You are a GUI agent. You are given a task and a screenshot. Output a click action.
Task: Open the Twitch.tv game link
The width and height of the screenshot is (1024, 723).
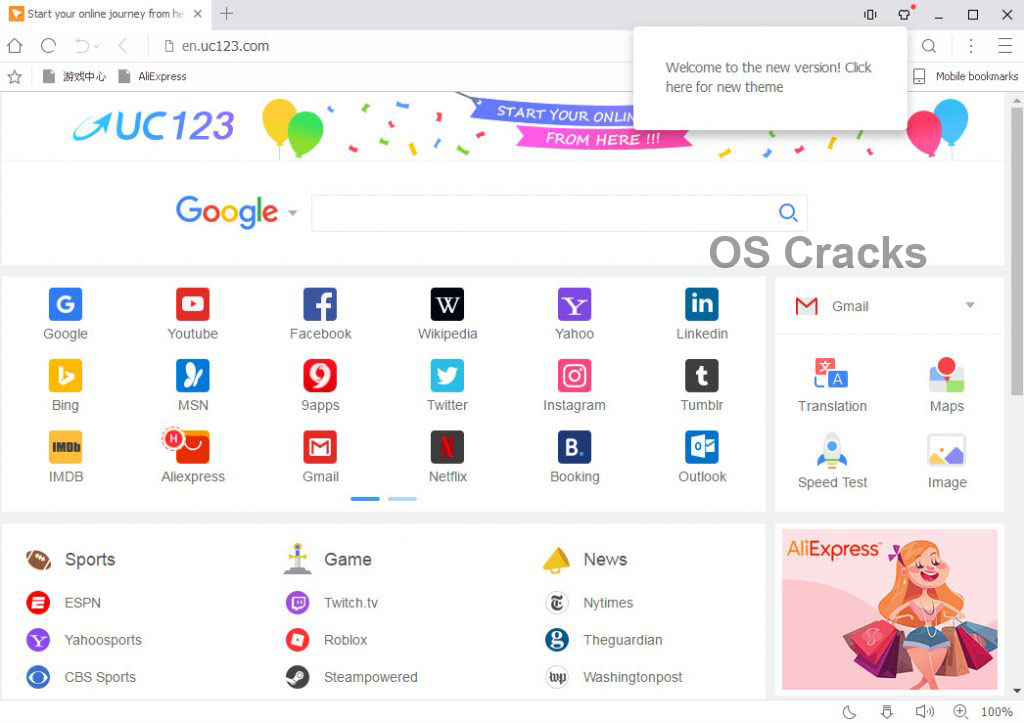pyautogui.click(x=332, y=602)
